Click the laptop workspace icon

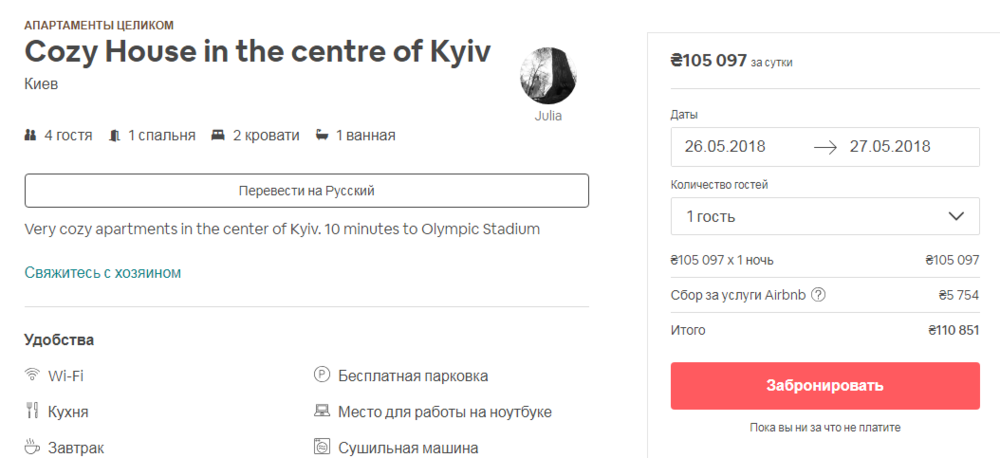coord(322,411)
